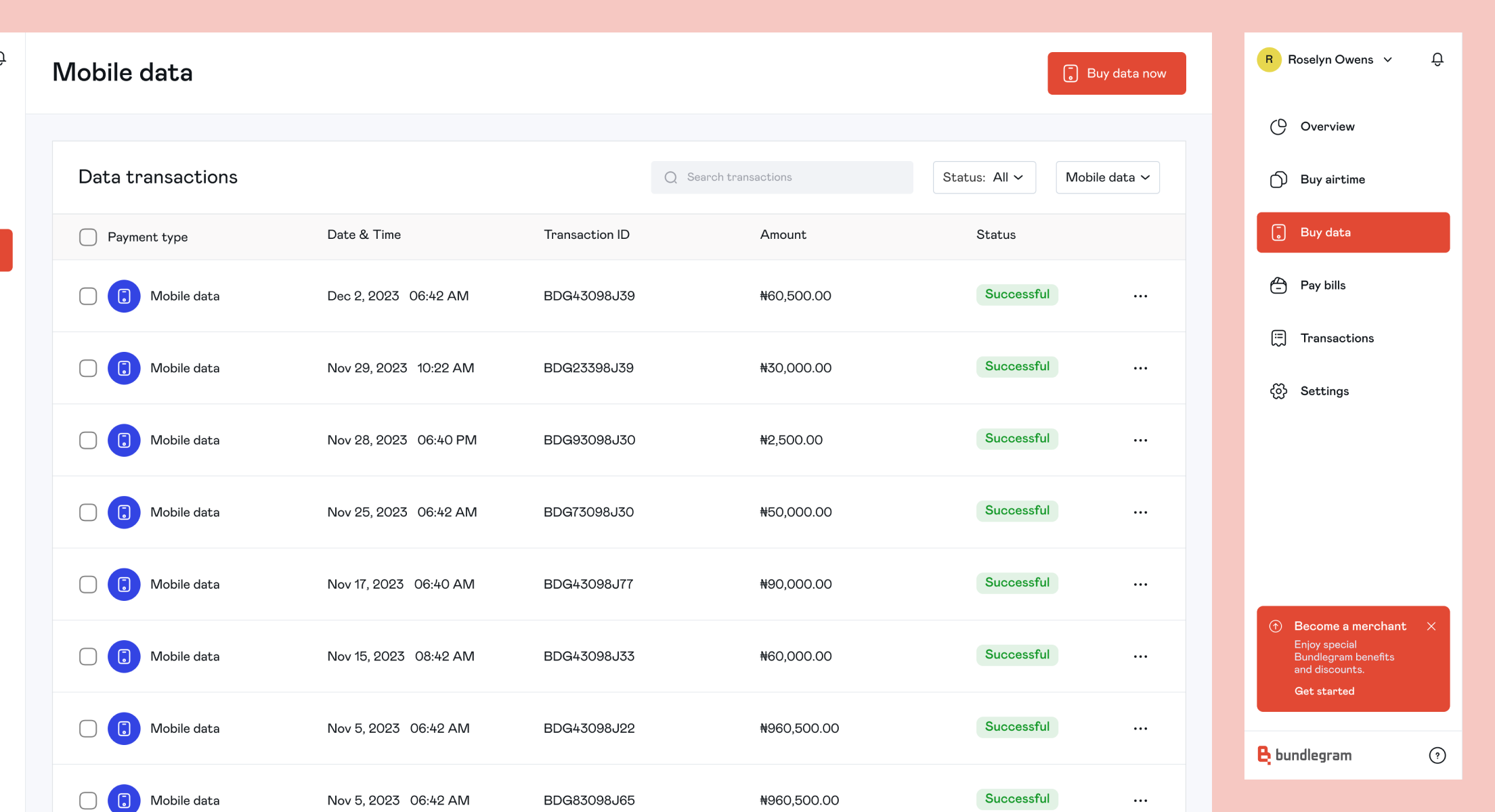Click transaction ID BDG43098J39
Screen dimensions: 1495x812
click(x=589, y=296)
